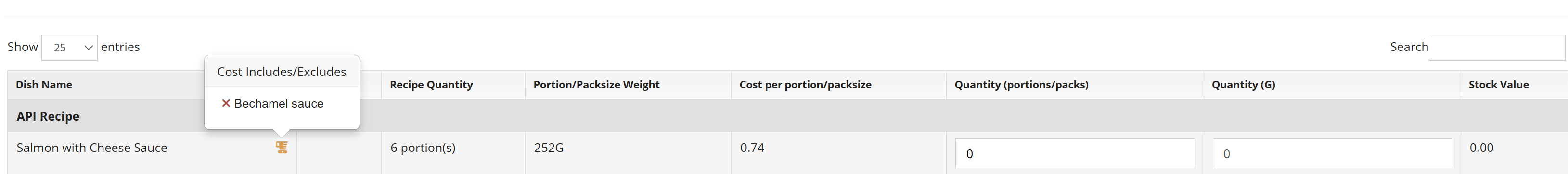Click the Quantity (portions/packs) input box
1568x174 pixels.
coord(1074,153)
